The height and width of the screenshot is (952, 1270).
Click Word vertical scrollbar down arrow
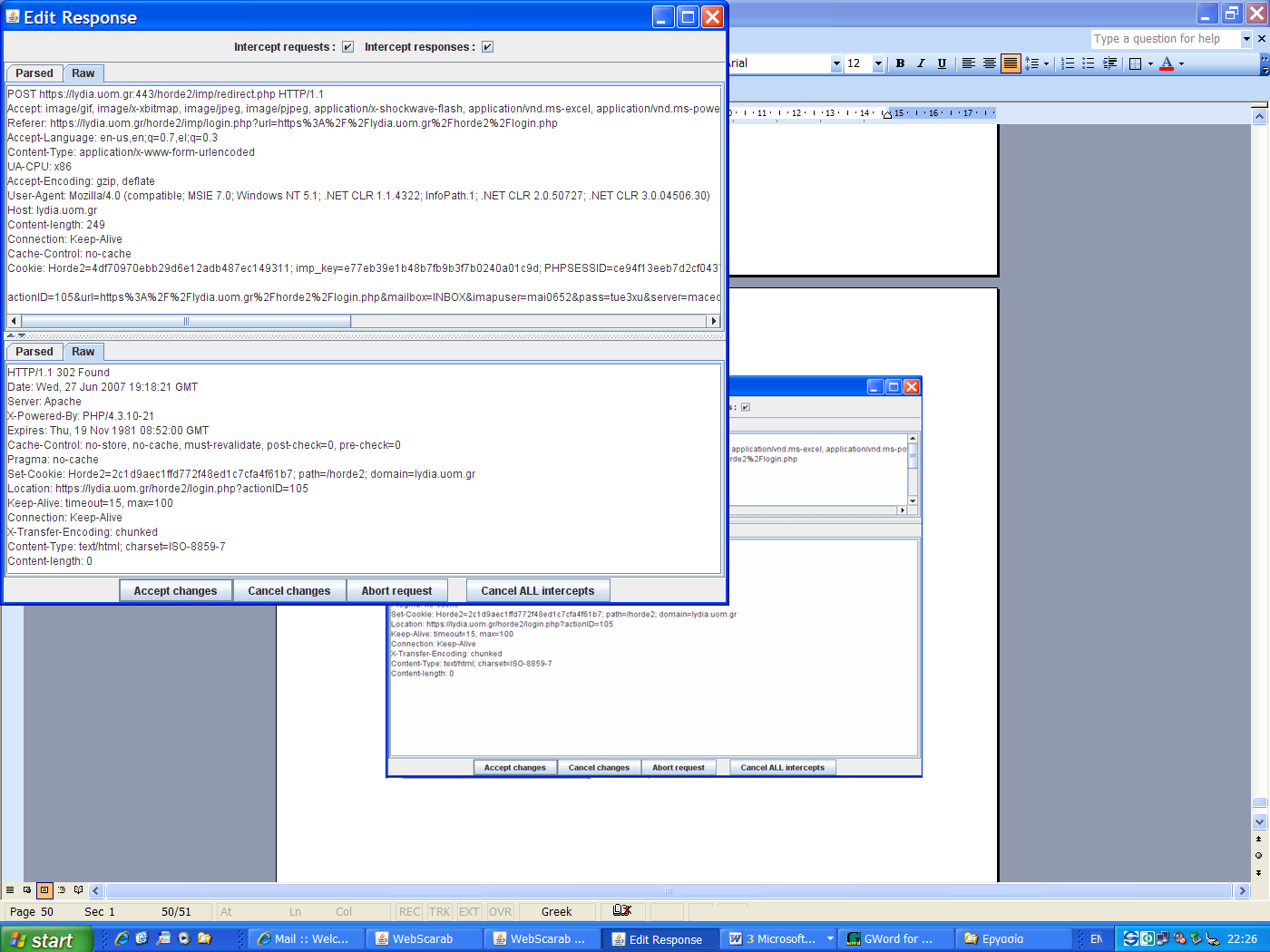[x=1259, y=821]
